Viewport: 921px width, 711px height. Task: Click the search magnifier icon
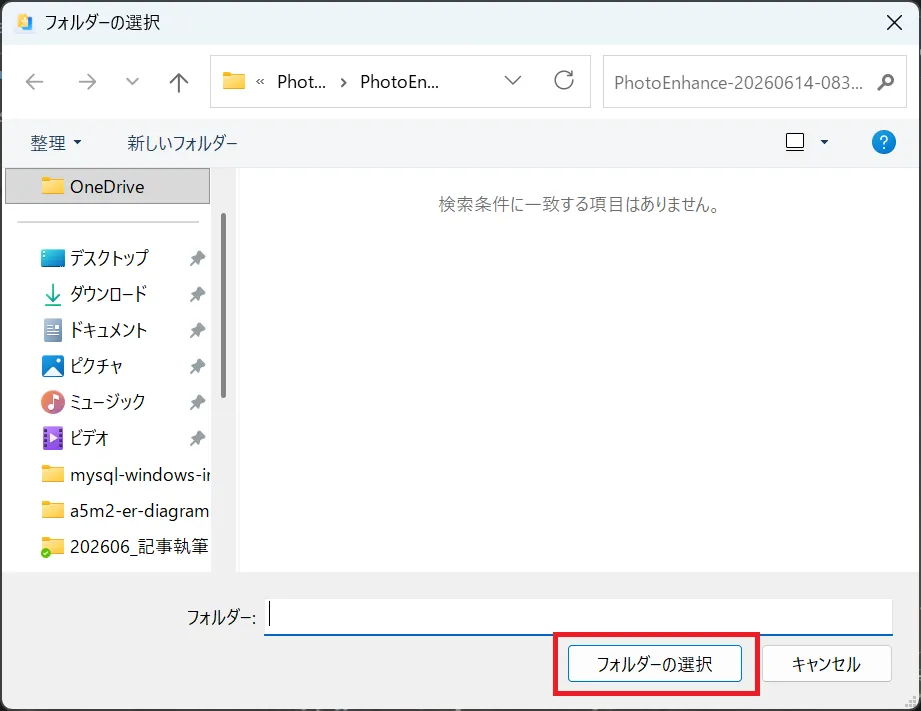click(x=885, y=82)
